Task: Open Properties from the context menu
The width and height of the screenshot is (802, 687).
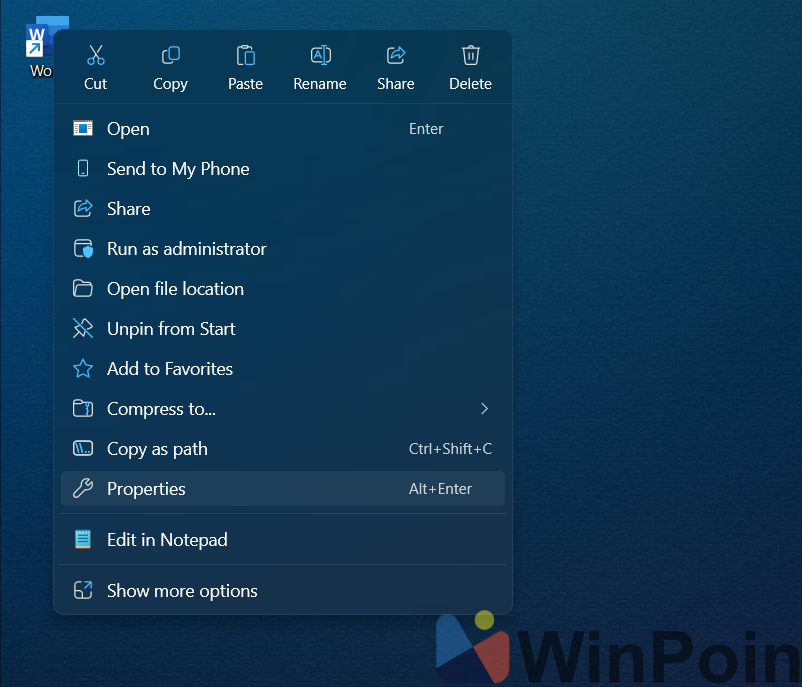Action: click(x=283, y=489)
